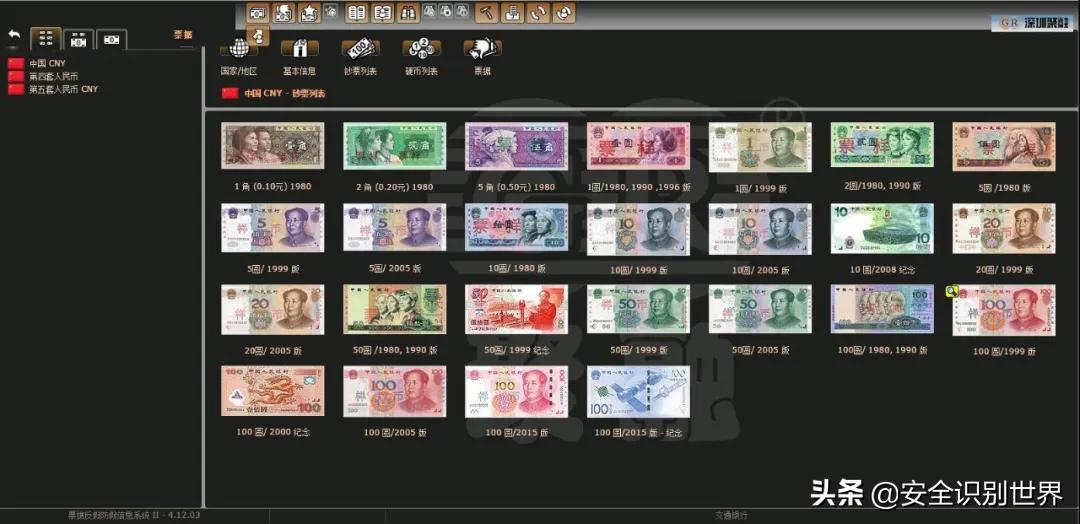The height and width of the screenshot is (524, 1080).
Task: Click 票据反假防伪信息系统 status bar text
Action: tap(134, 515)
